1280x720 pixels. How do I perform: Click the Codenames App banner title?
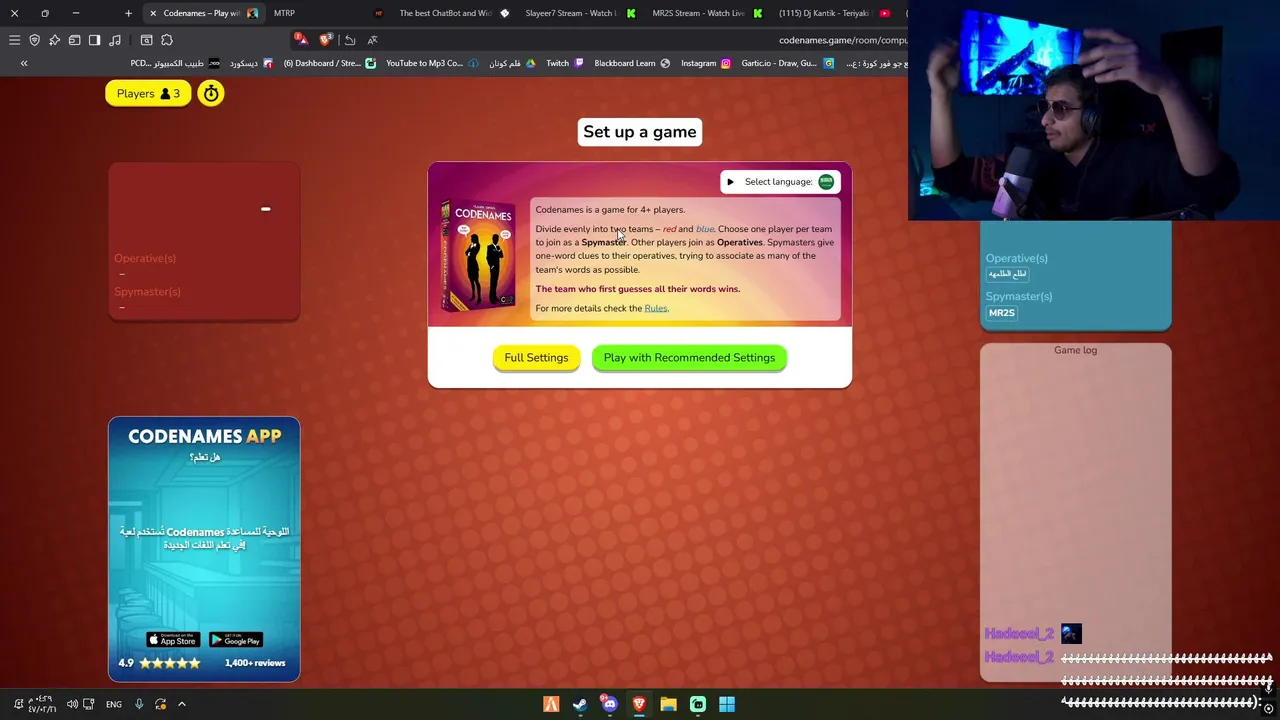[x=204, y=436]
